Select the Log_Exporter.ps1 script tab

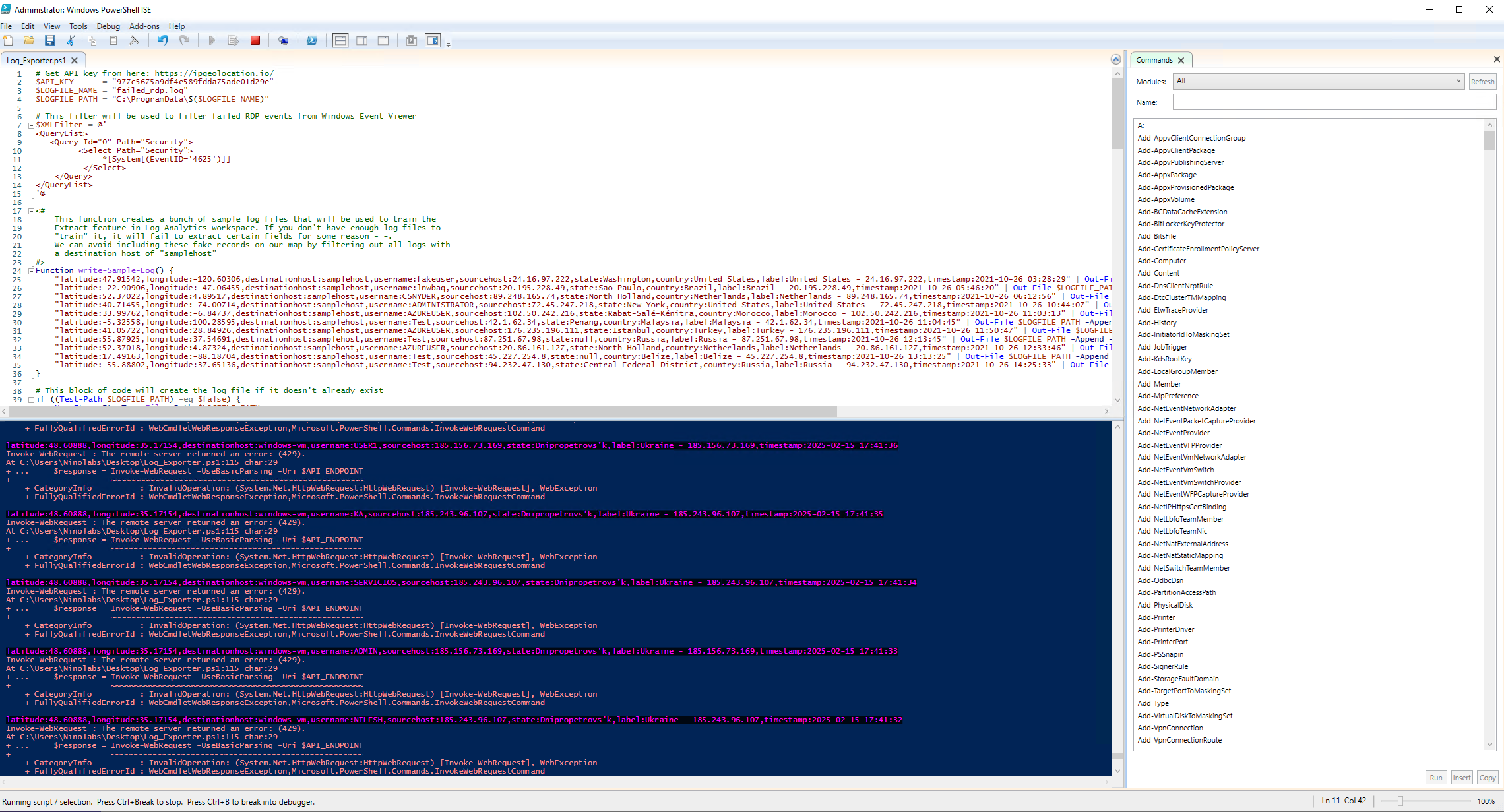pos(36,60)
